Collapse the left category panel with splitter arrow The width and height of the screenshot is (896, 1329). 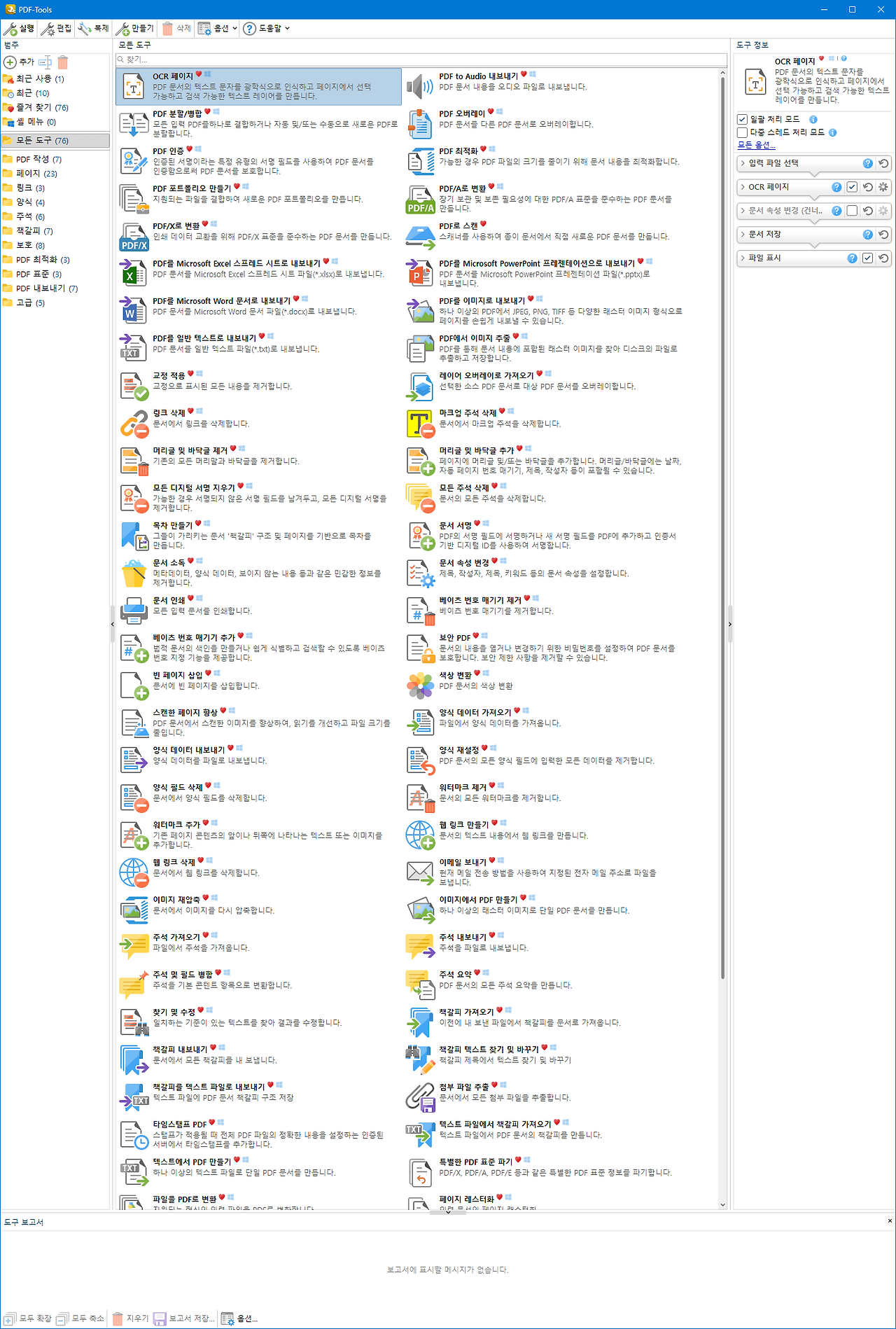(x=112, y=624)
